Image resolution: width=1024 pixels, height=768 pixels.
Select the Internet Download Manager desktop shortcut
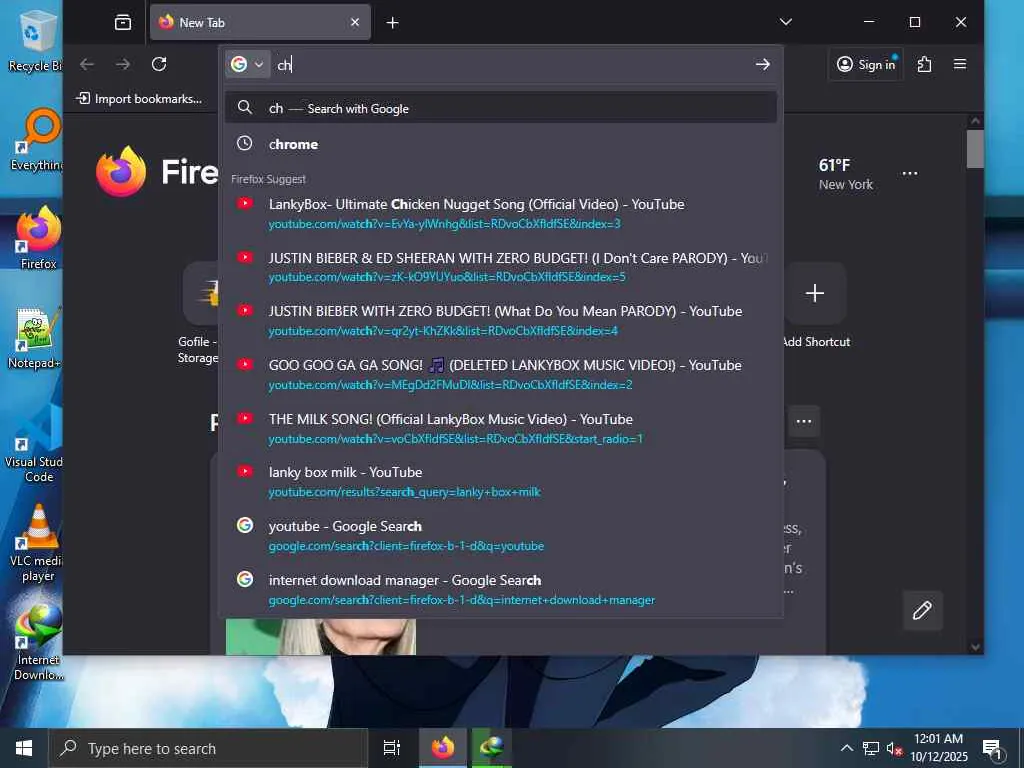[38, 642]
